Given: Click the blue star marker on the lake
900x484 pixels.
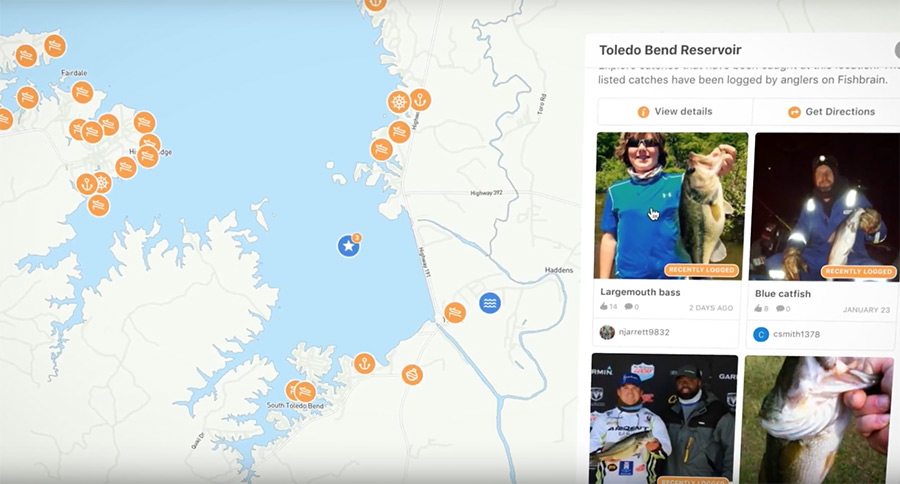Looking at the screenshot, I should coord(348,246).
